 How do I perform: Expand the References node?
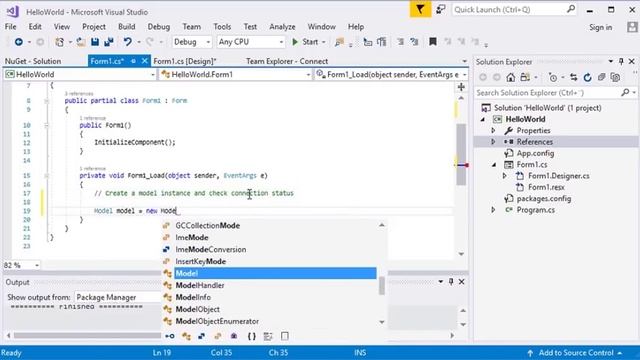[493, 142]
